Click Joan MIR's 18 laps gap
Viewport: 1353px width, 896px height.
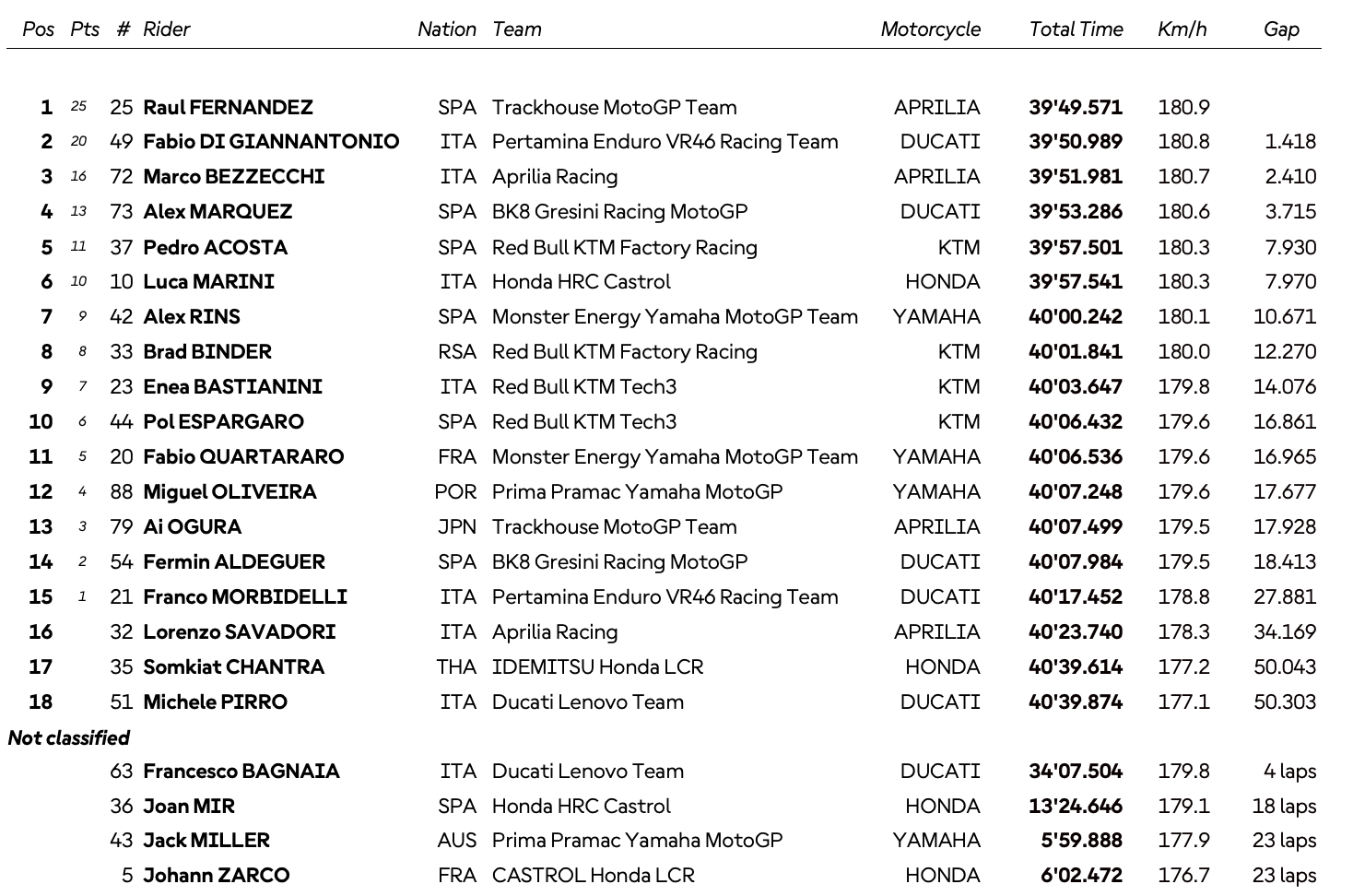pyautogui.click(x=1283, y=806)
